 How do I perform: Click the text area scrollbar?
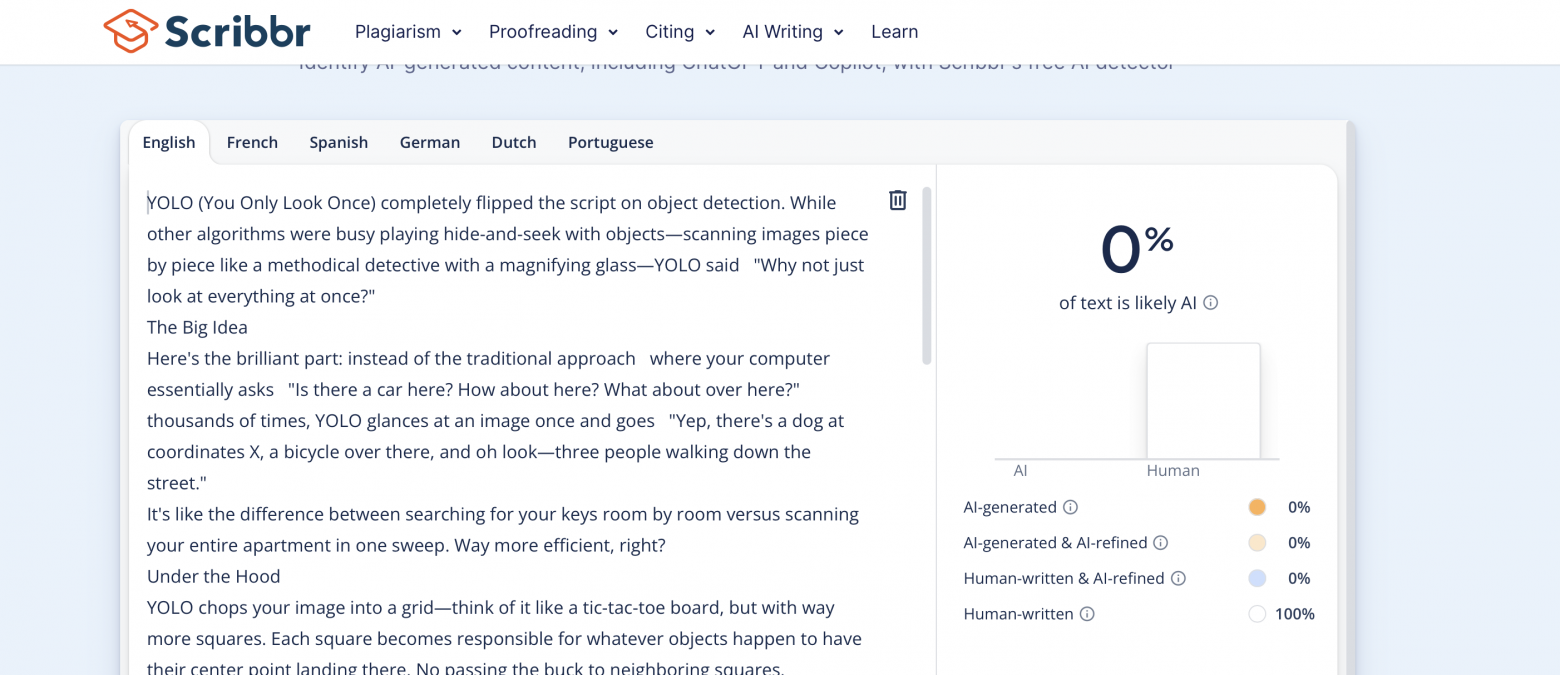(927, 276)
